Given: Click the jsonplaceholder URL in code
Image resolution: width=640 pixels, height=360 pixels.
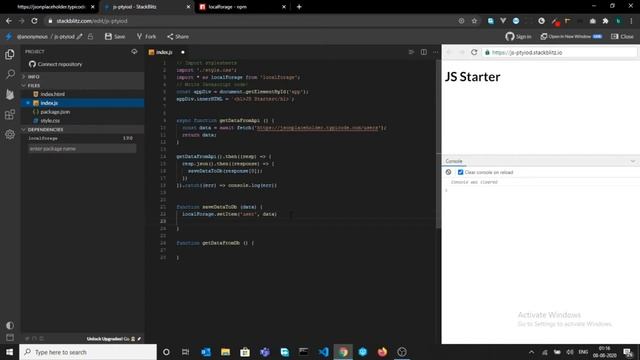Looking at the screenshot, I should [317, 128].
